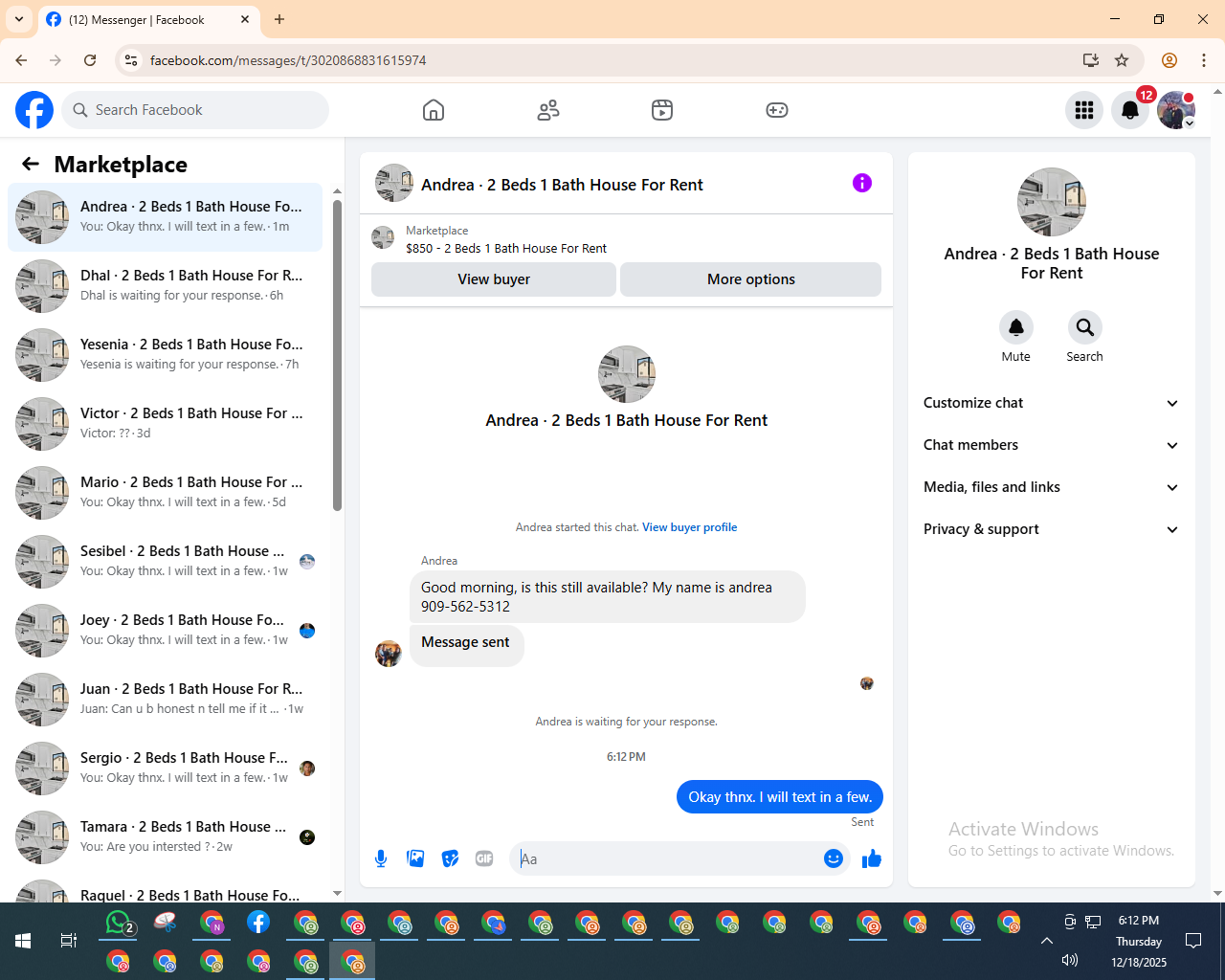
Task: Open the Facebook menu grid icon
Action: coord(1084,110)
